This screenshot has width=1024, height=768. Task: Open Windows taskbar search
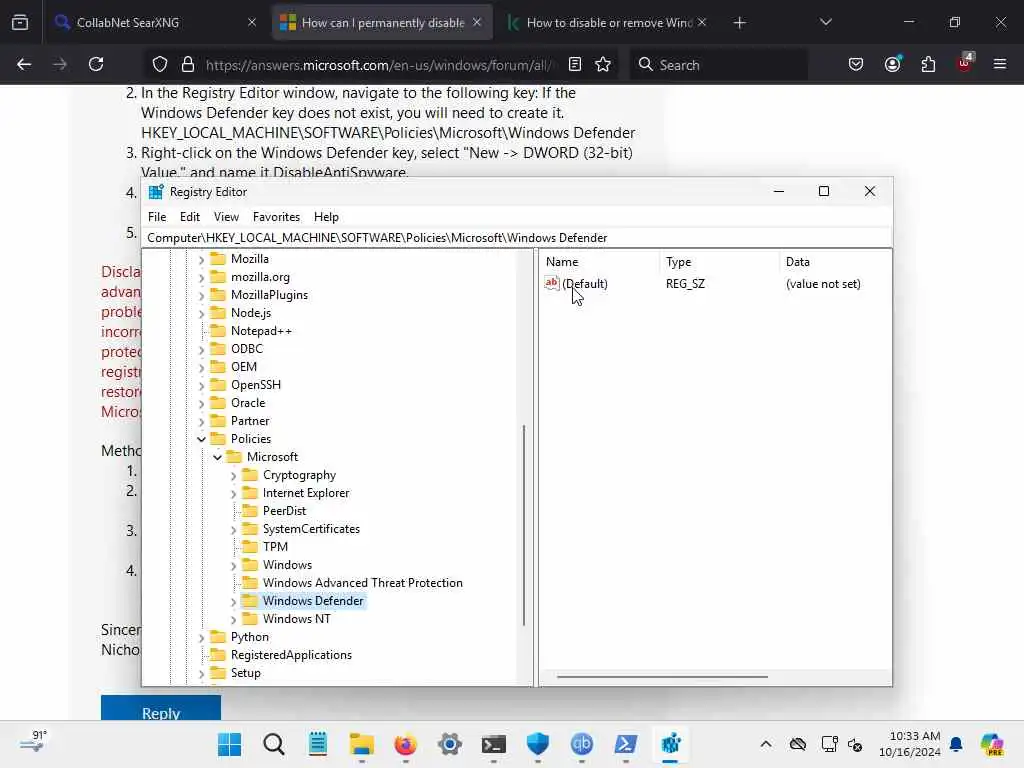tap(274, 744)
